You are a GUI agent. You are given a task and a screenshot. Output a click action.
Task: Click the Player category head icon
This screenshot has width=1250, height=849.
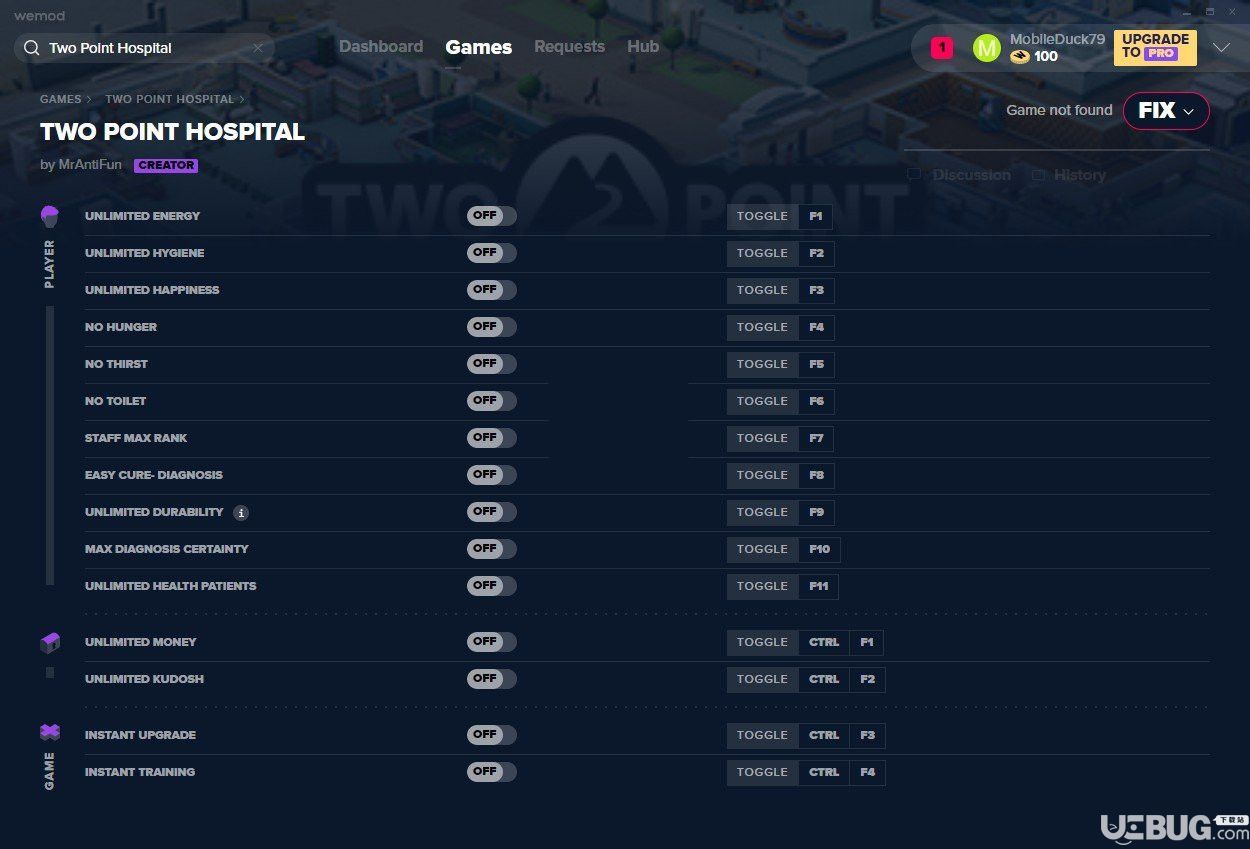pos(50,216)
